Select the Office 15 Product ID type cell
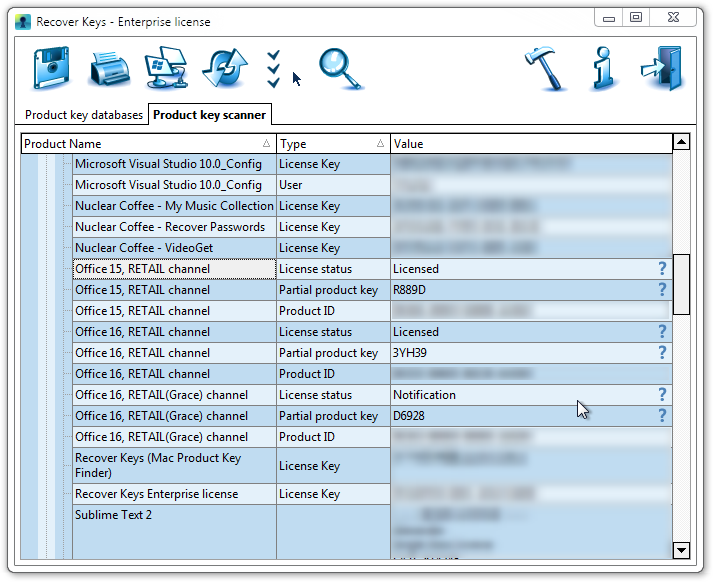Screen dimensions: 713x582 click(333, 311)
